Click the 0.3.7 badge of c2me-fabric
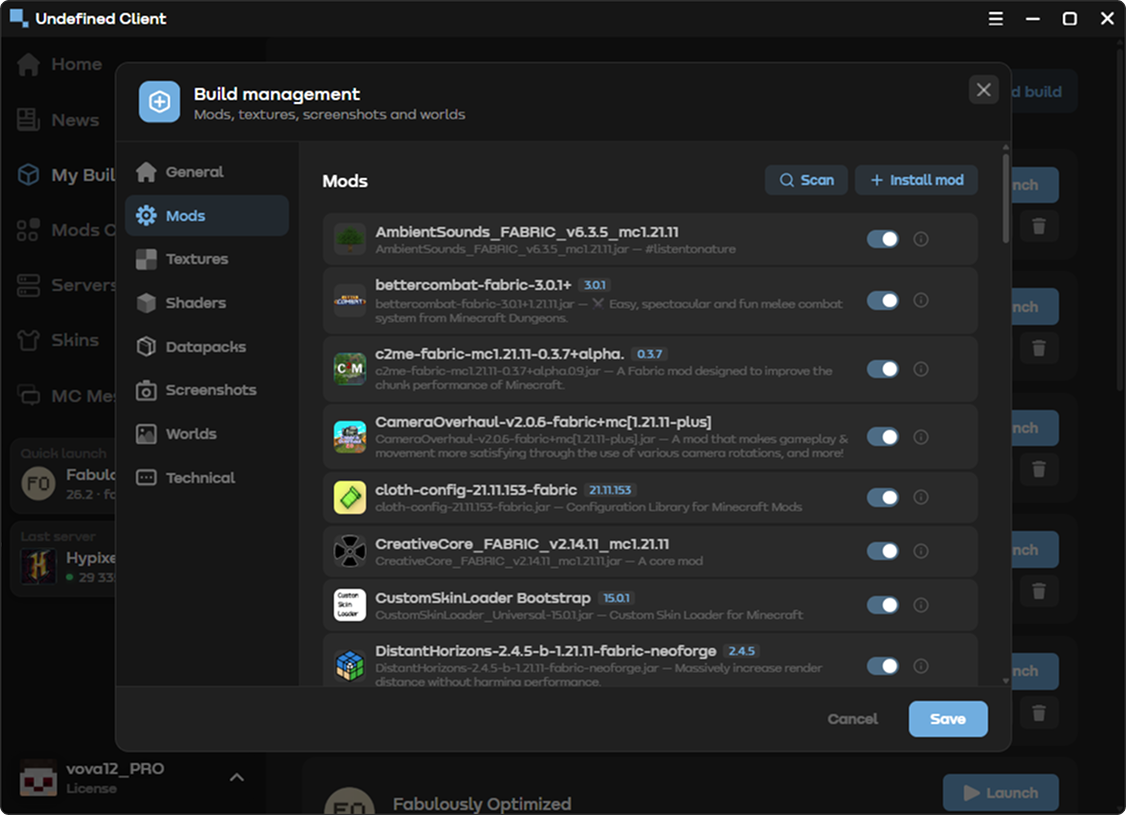 [x=649, y=354]
